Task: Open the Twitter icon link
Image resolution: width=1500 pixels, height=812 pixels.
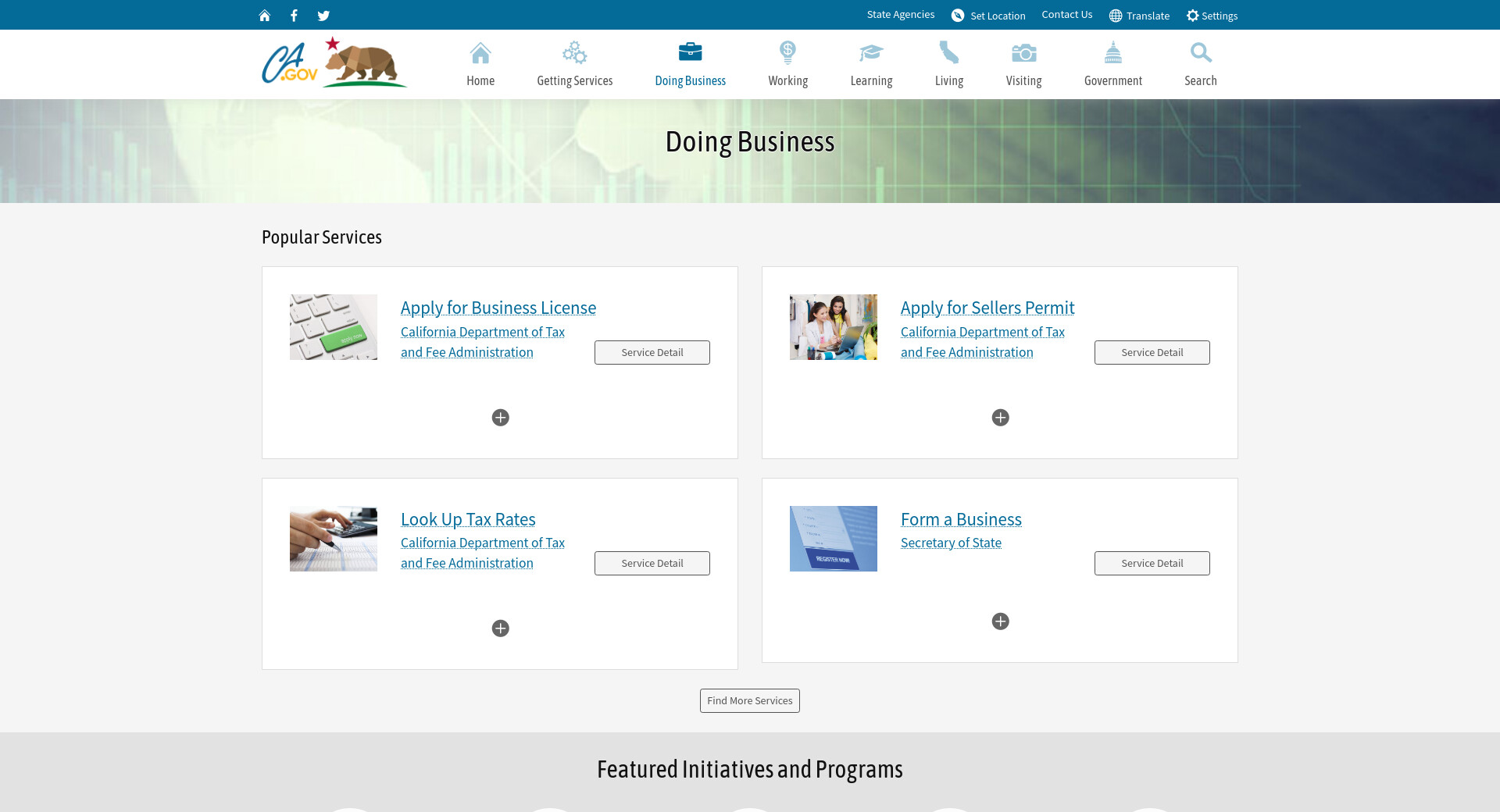Action: [x=323, y=16]
